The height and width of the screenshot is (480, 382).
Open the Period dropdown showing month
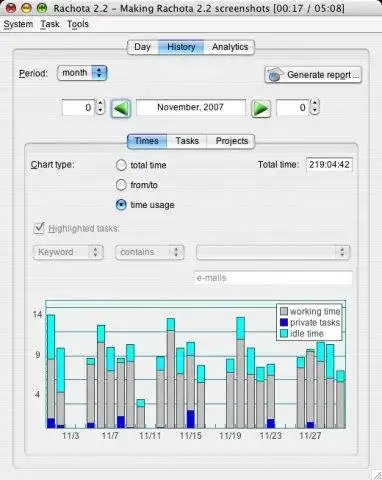(82, 73)
